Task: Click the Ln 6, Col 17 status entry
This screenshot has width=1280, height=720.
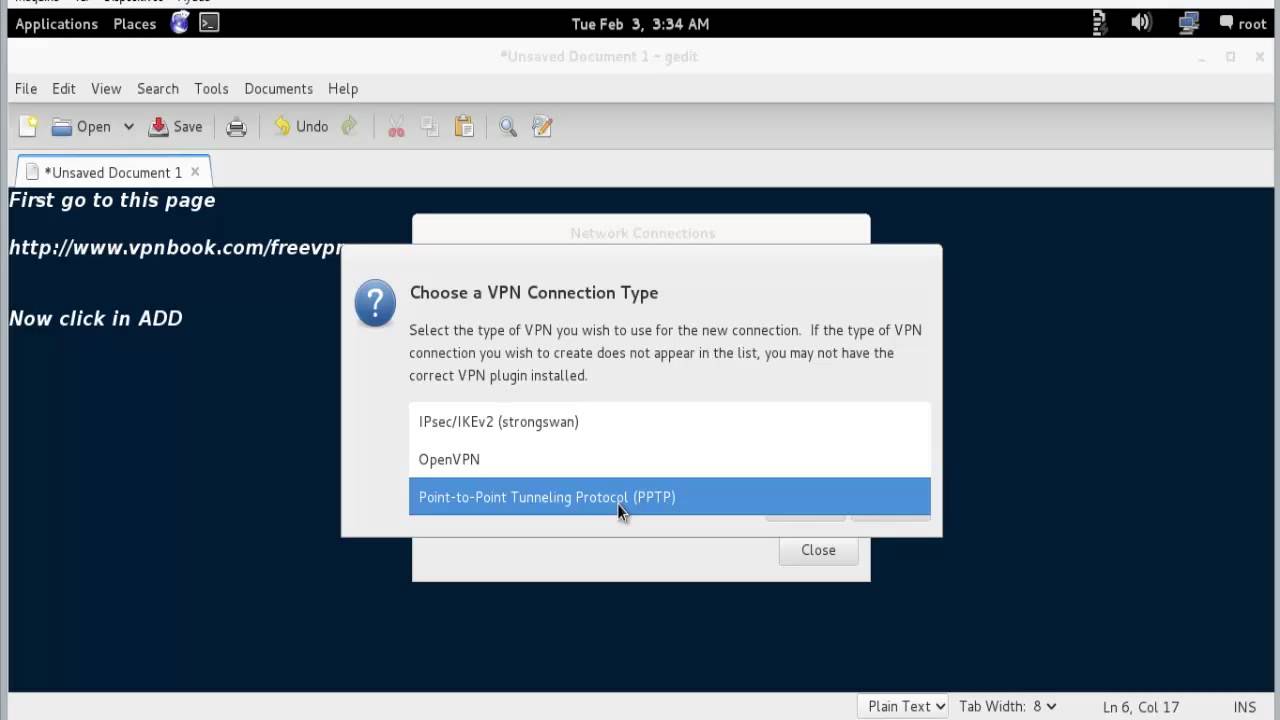Action: coord(1140,707)
